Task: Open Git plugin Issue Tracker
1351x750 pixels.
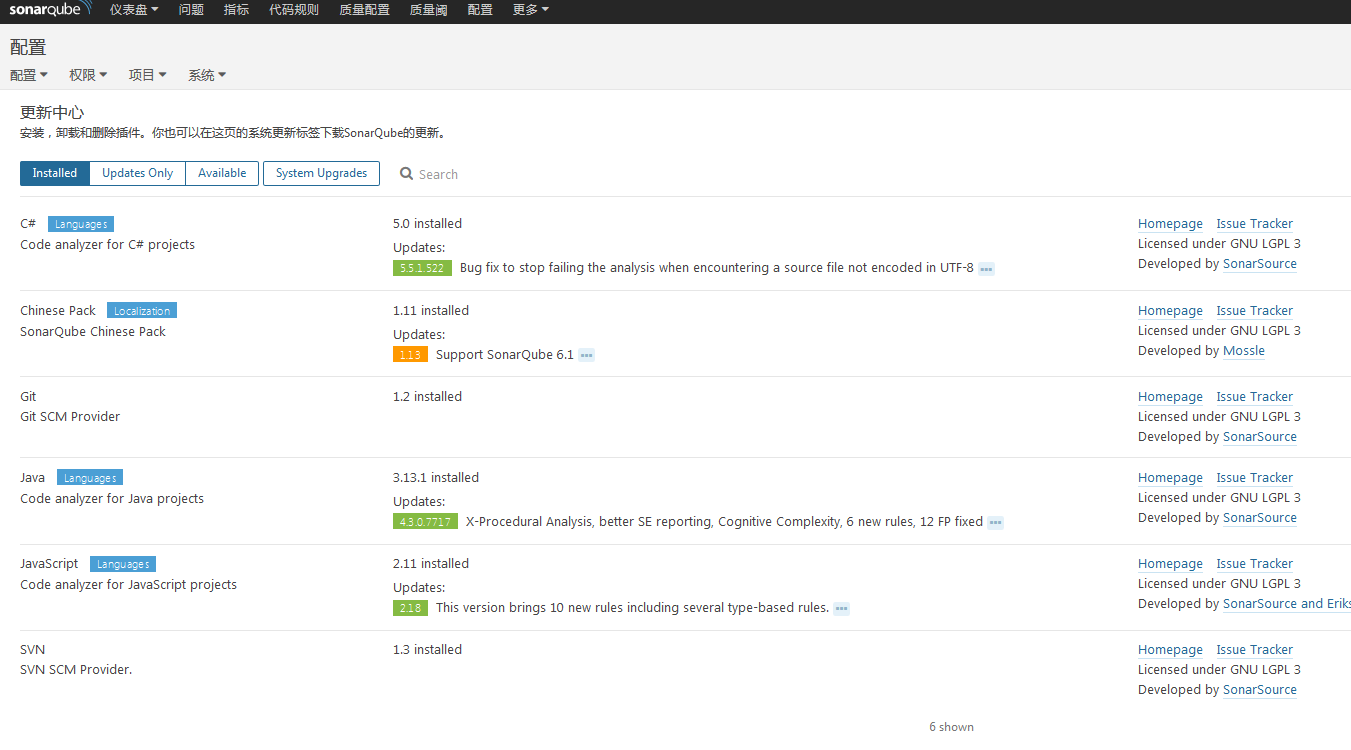Action: coord(1254,397)
